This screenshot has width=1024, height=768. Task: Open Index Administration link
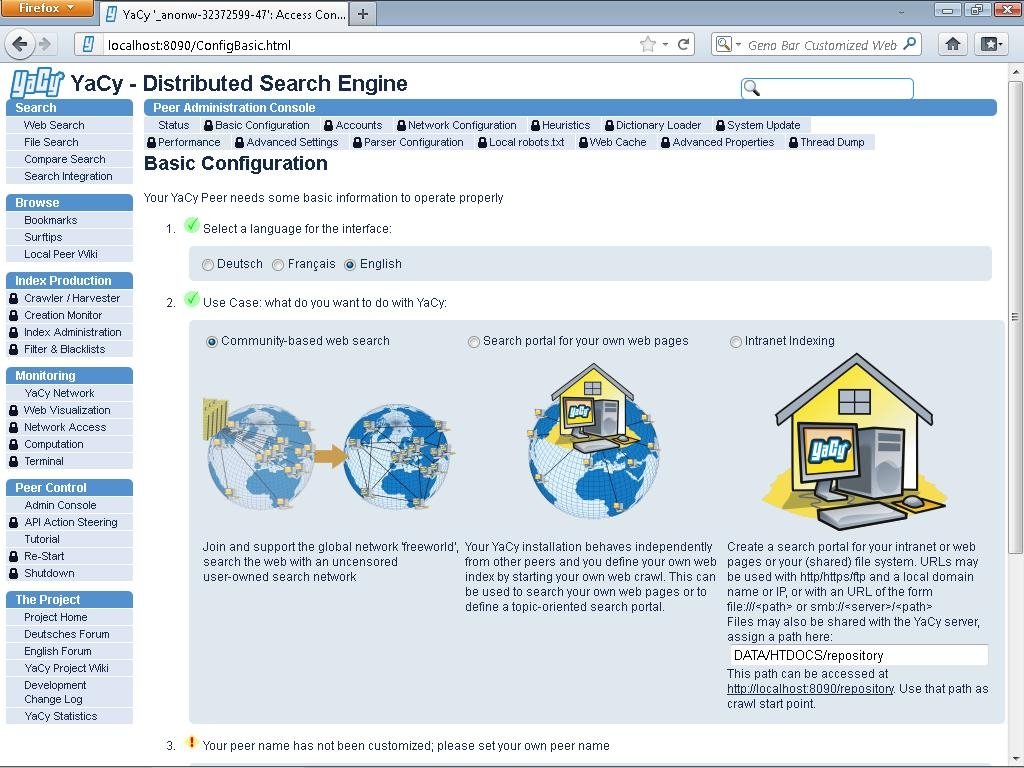click(x=72, y=332)
